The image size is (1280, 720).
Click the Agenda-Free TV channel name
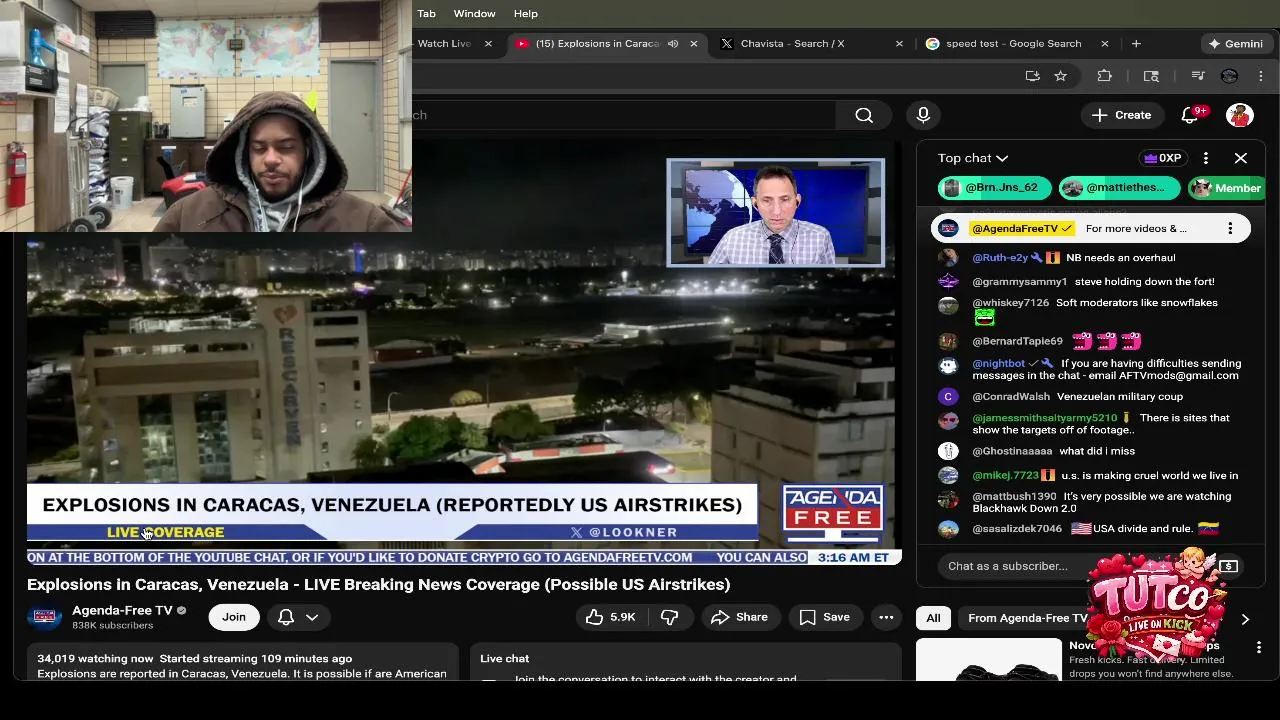click(x=122, y=610)
